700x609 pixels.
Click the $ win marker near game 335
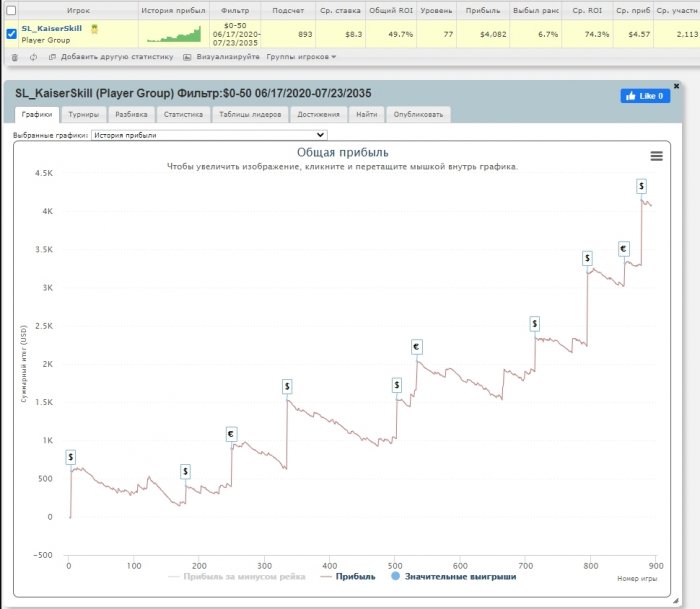click(x=287, y=386)
